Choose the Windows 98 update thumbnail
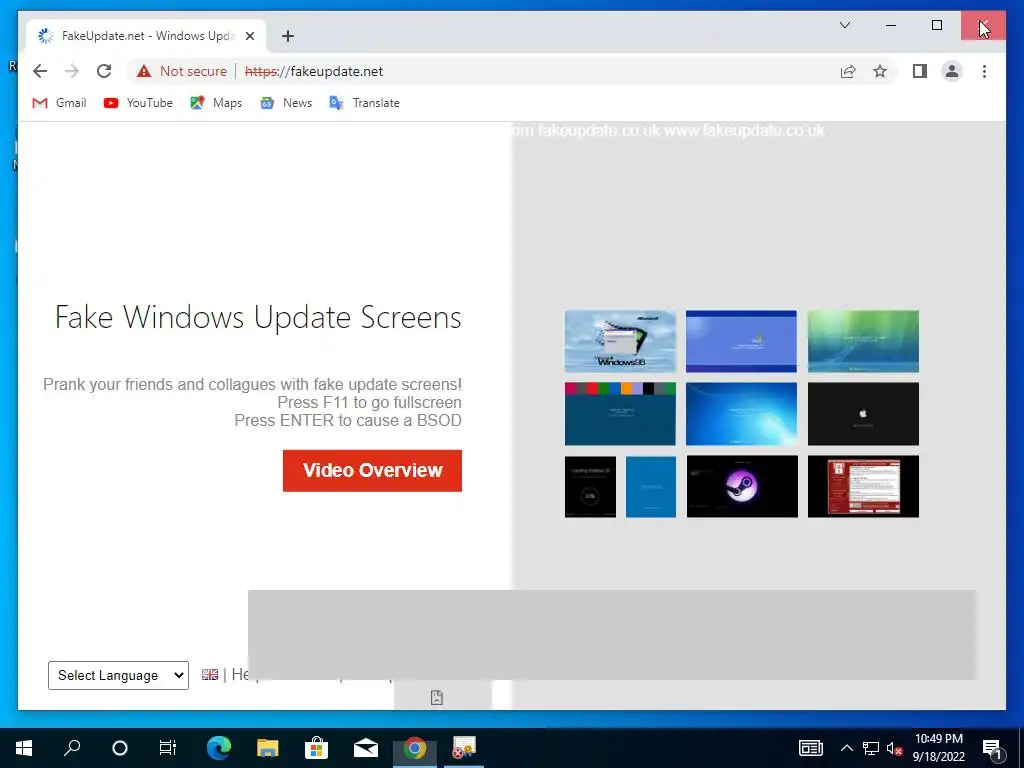 pyautogui.click(x=620, y=341)
